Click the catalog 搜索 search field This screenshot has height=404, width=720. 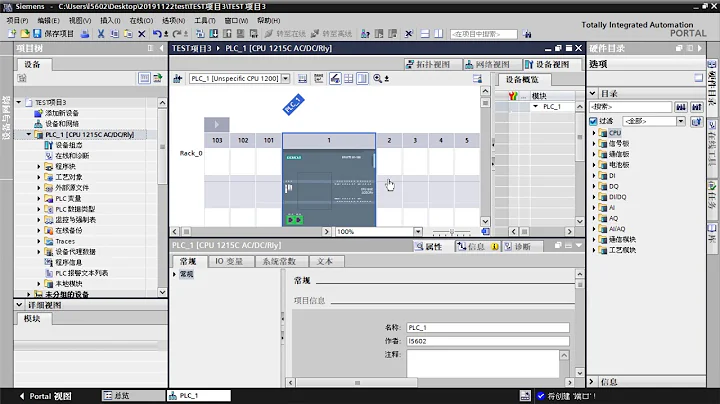click(630, 107)
